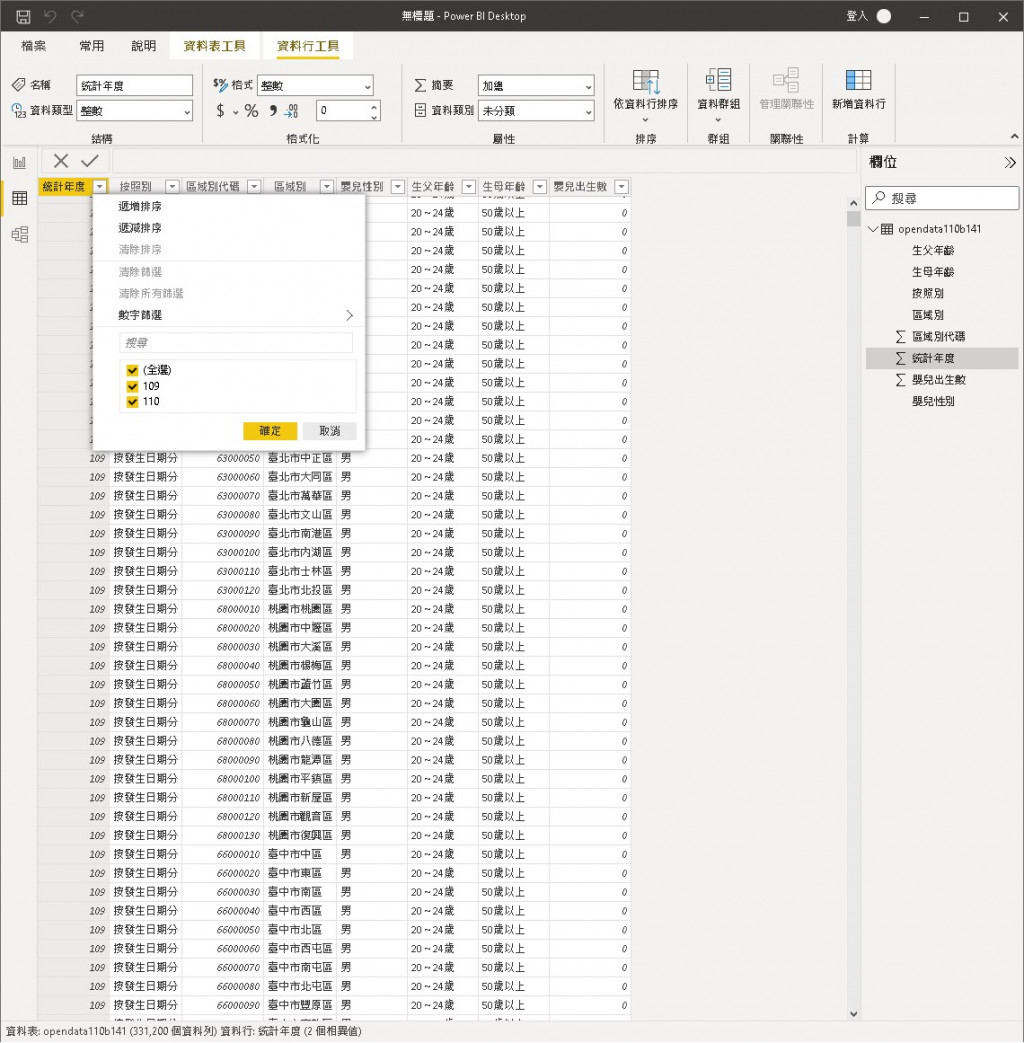Collapse the 欄位 pane with chevrons
This screenshot has height=1043, width=1024.
point(1010,162)
